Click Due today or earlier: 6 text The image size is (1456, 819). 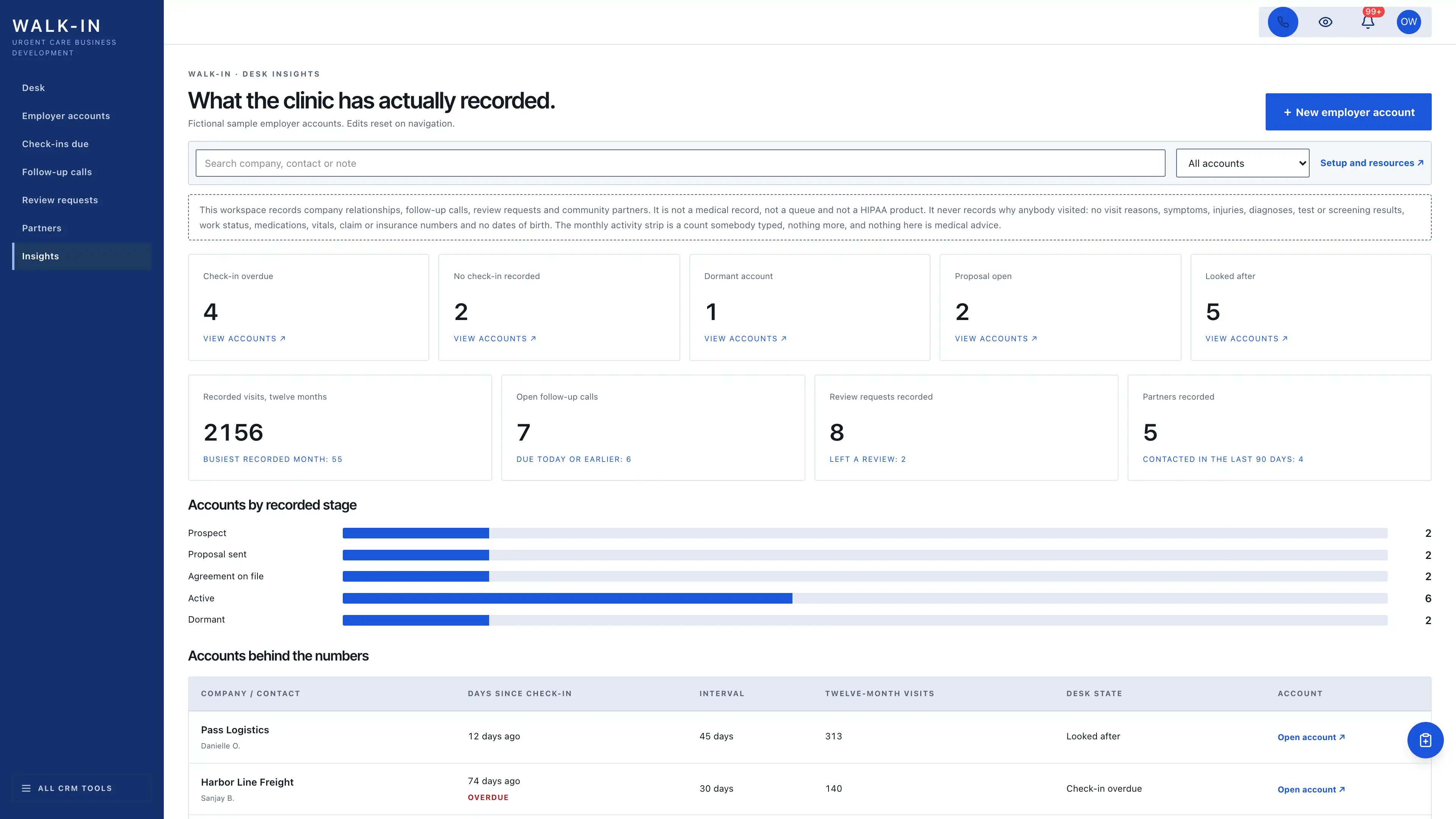(x=574, y=459)
